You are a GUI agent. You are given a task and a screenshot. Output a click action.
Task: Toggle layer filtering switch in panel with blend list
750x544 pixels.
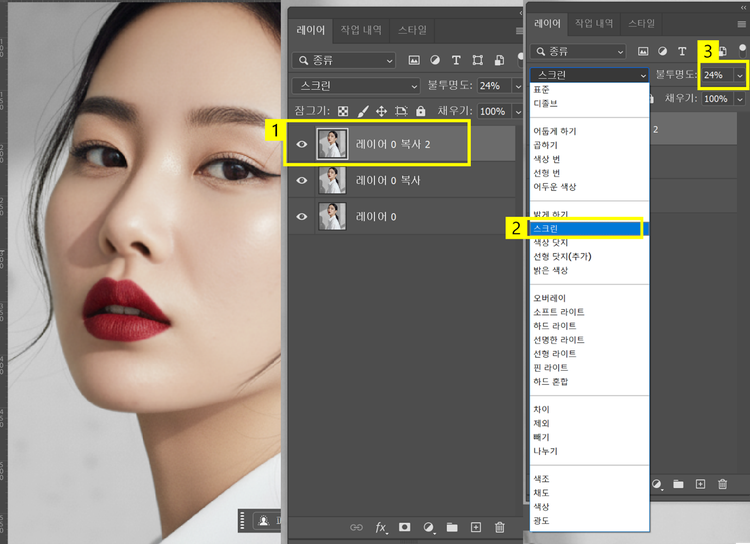pyautogui.click(x=742, y=50)
